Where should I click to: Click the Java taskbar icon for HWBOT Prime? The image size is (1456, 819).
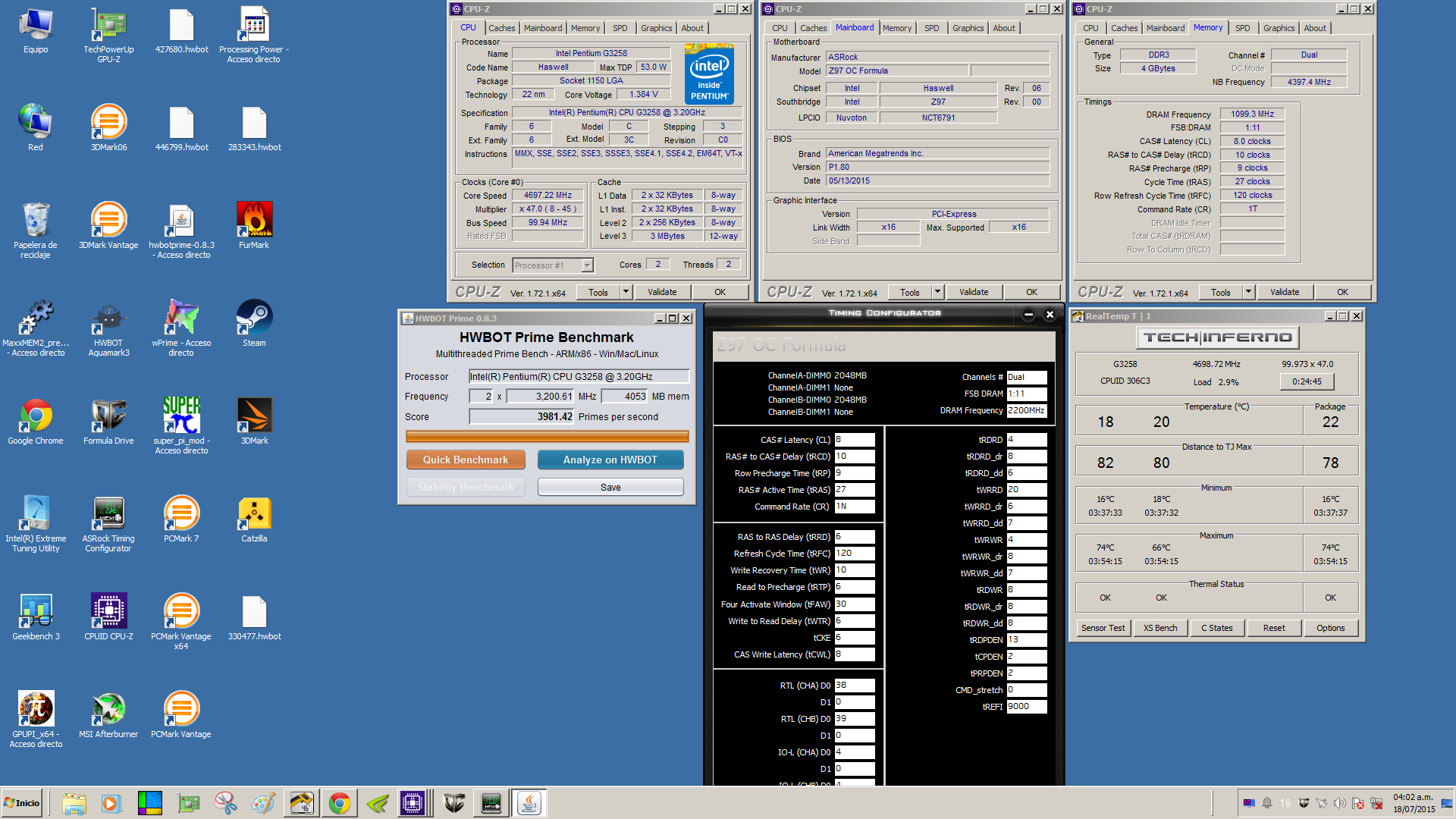[x=529, y=803]
